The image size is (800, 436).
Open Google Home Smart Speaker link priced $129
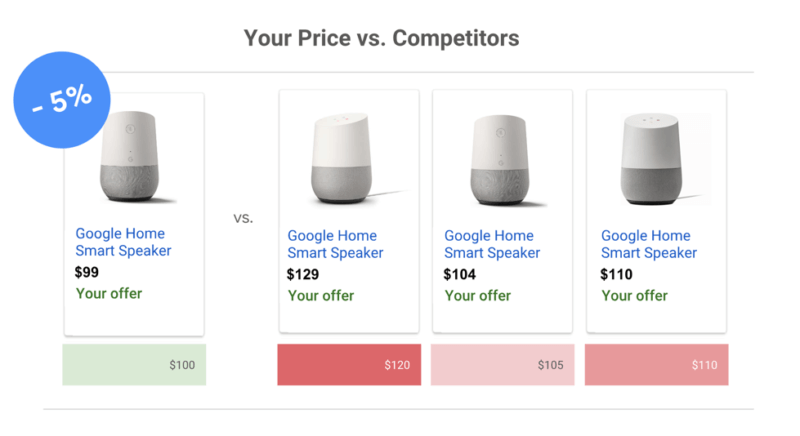pyautogui.click(x=335, y=244)
